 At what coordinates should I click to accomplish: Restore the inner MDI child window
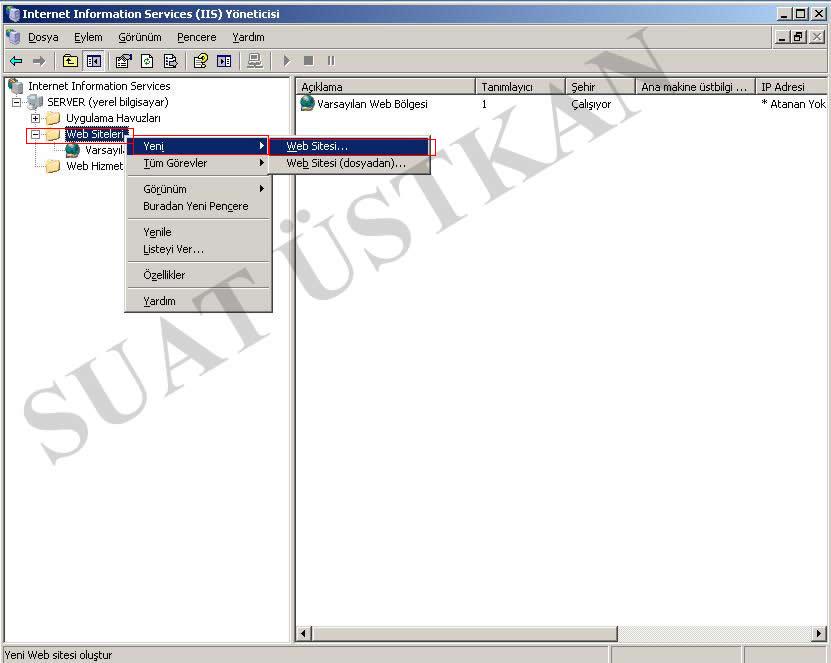[799, 37]
